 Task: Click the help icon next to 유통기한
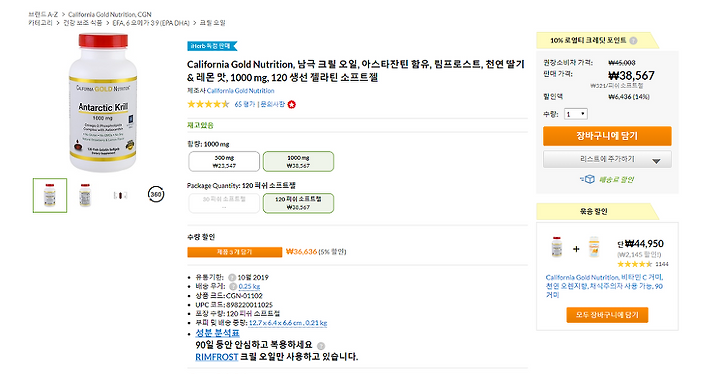[232, 278]
